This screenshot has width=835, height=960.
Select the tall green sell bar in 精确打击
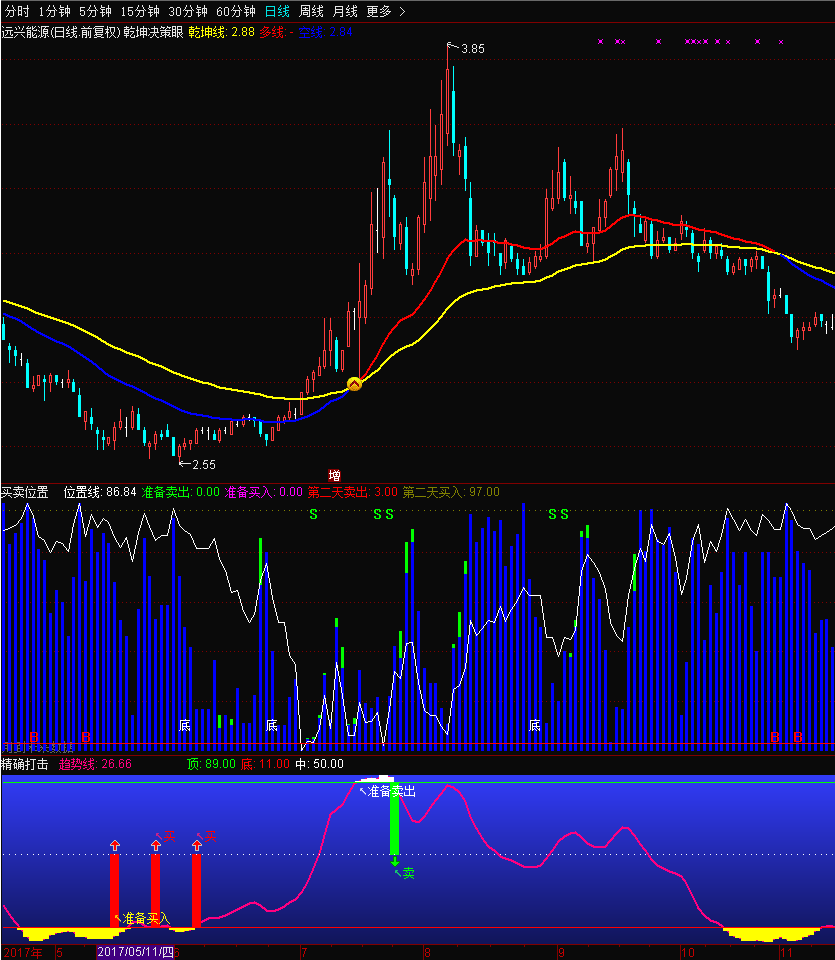(395, 819)
